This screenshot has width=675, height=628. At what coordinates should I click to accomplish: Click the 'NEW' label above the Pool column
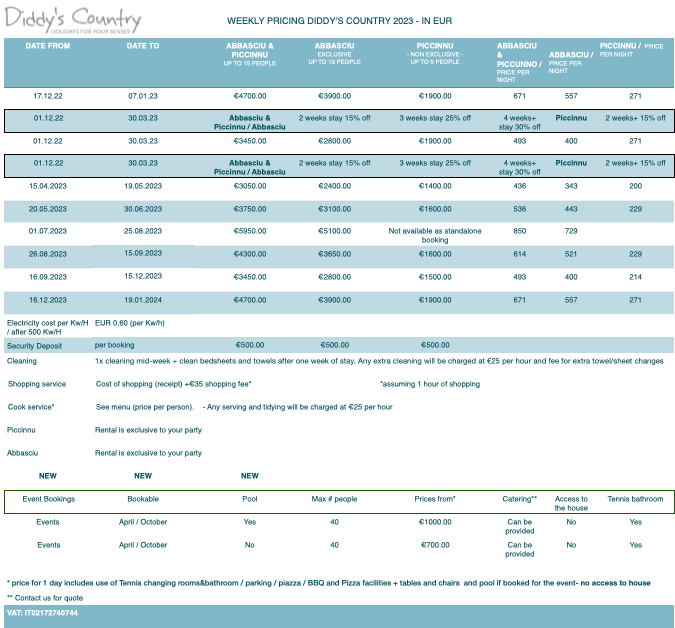click(250, 476)
